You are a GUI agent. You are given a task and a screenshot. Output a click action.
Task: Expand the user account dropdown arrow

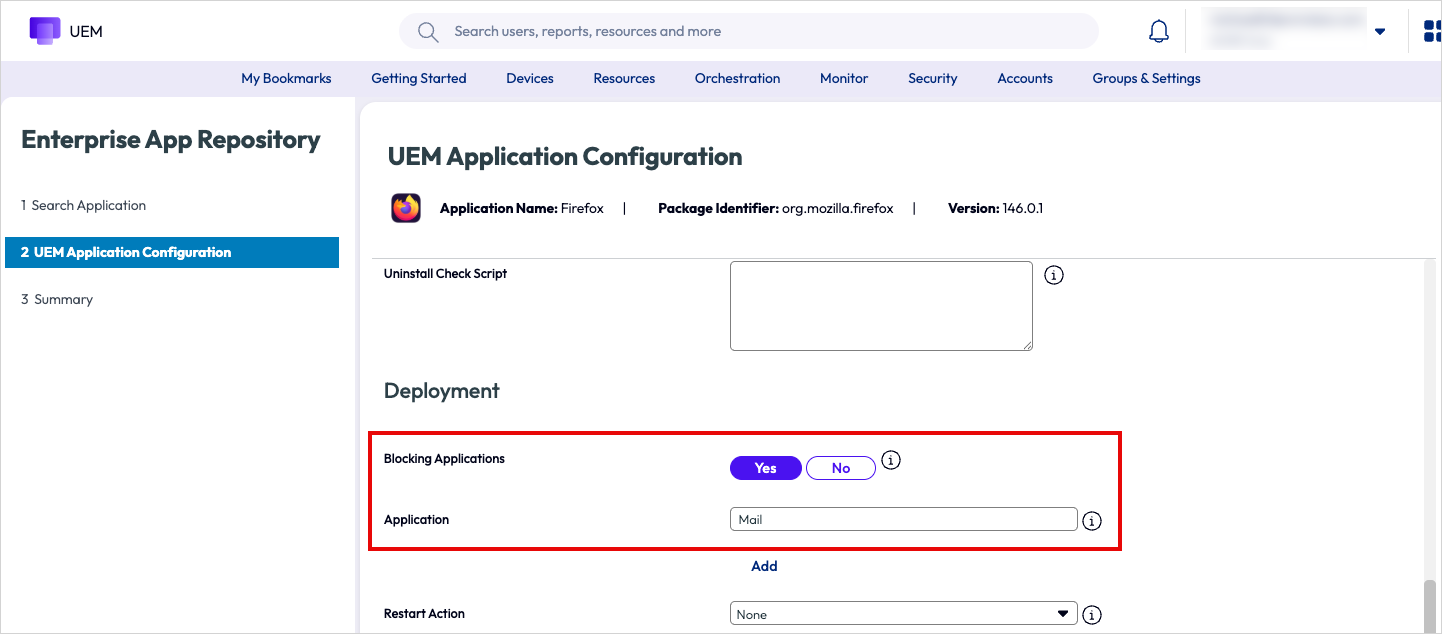tap(1380, 32)
